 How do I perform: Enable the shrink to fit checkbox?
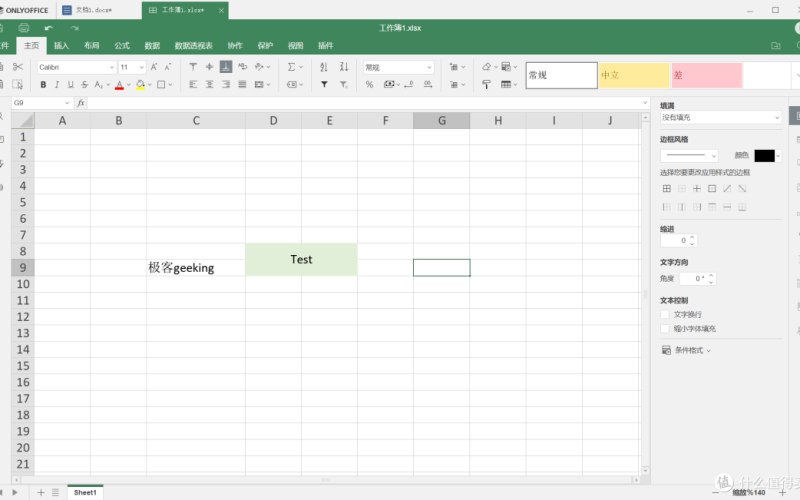pyautogui.click(x=665, y=329)
